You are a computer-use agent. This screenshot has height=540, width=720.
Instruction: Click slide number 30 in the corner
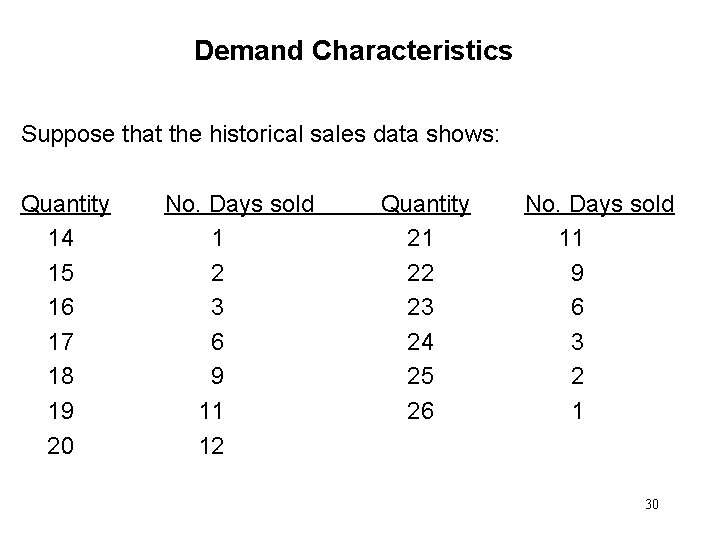click(652, 504)
